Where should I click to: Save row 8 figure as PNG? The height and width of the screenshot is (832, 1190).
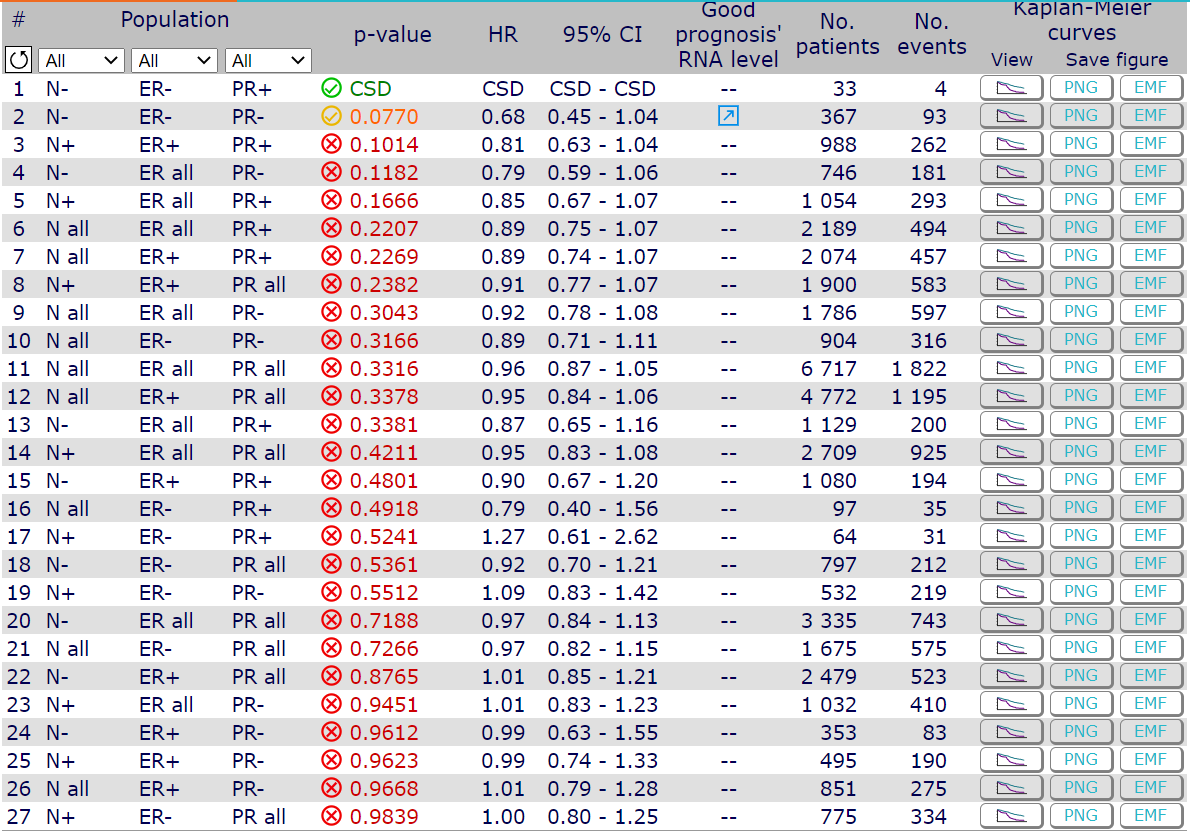click(x=1081, y=284)
